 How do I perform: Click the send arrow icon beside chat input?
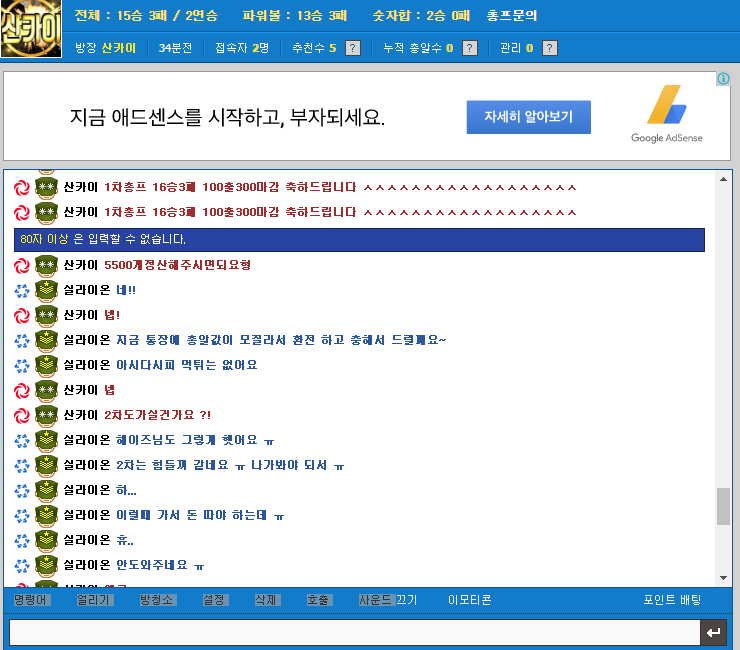[x=714, y=633]
